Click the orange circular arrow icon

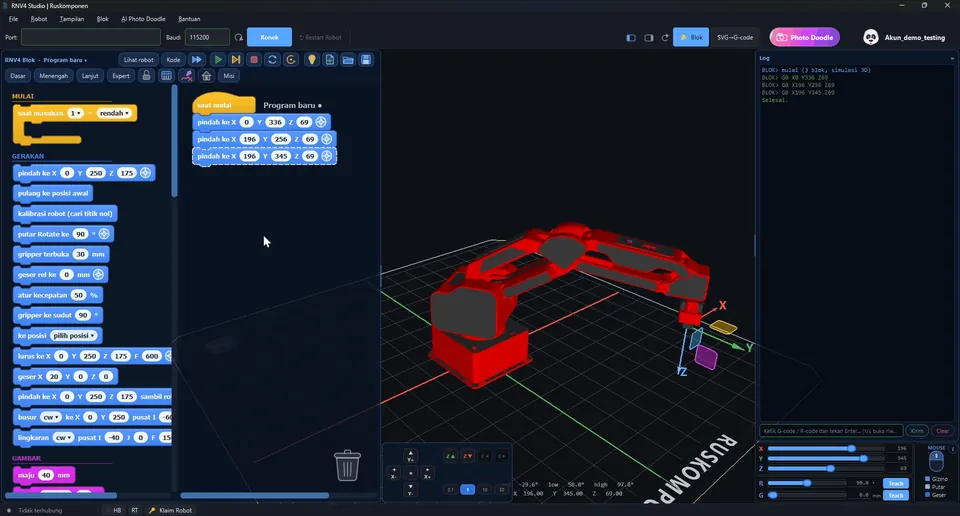(291, 59)
